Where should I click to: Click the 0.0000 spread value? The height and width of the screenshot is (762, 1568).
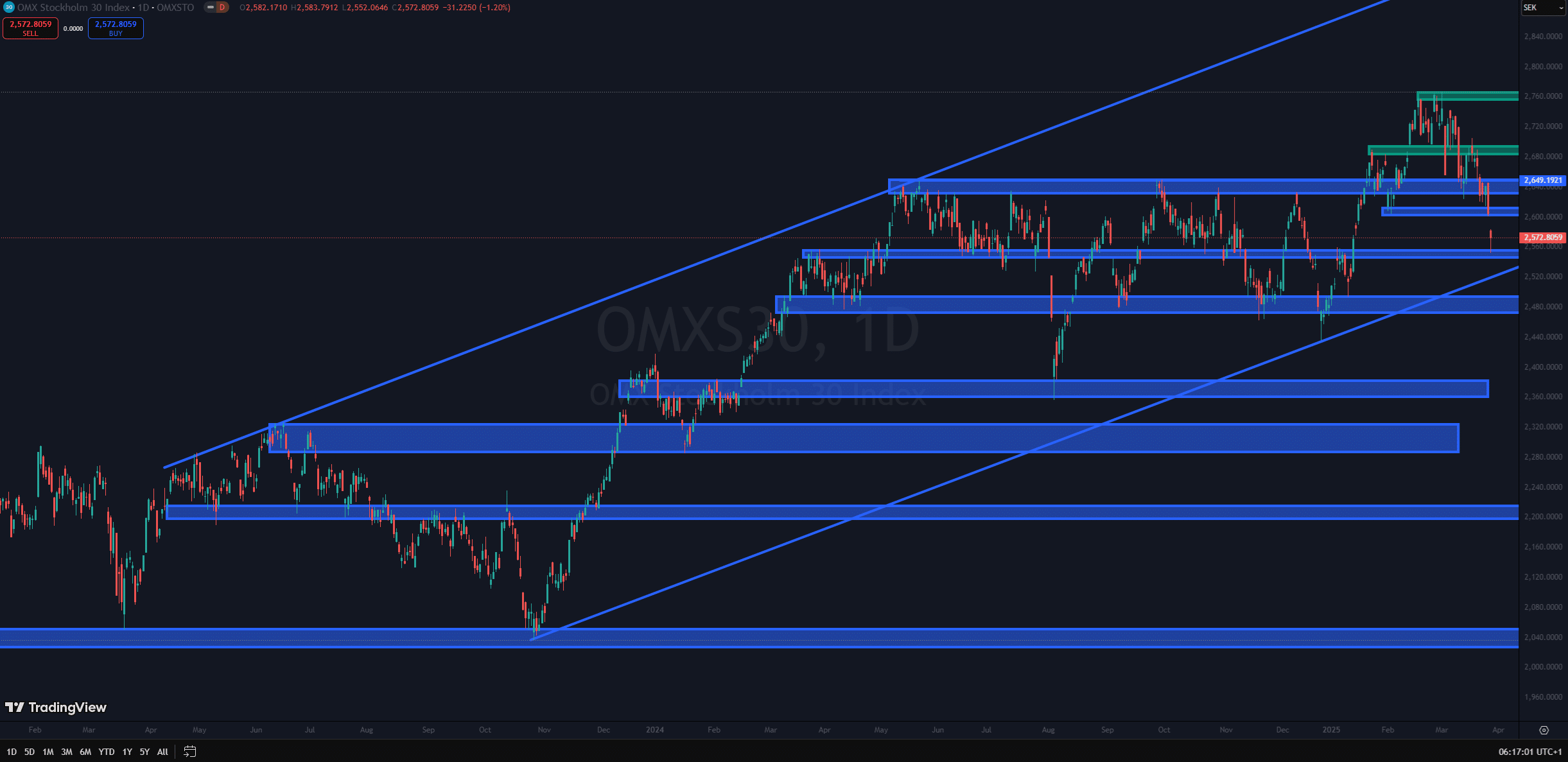point(73,28)
